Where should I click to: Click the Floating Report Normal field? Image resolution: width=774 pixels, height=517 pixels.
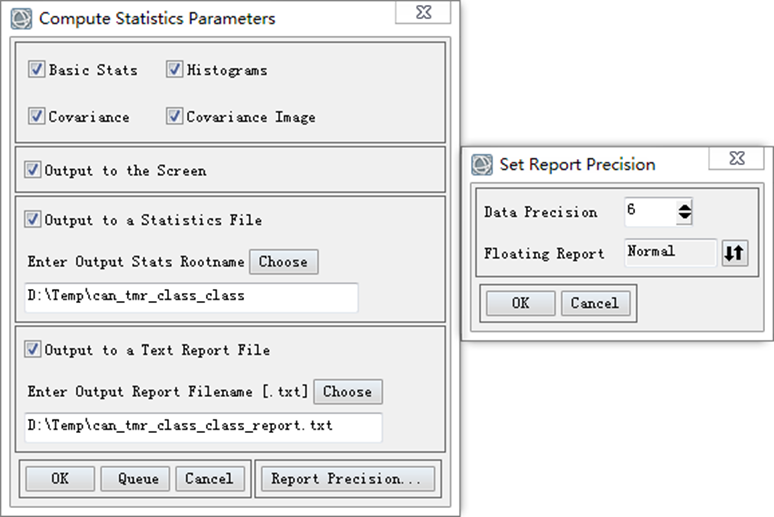coord(670,252)
